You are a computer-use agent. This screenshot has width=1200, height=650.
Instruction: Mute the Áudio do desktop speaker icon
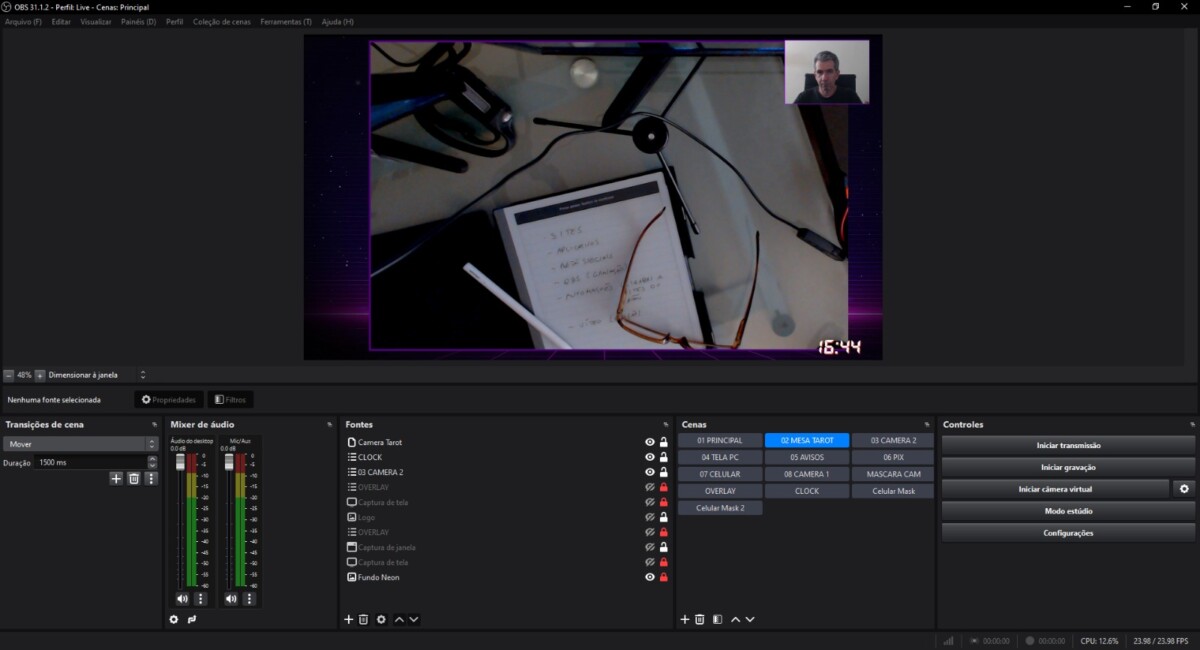coord(182,599)
